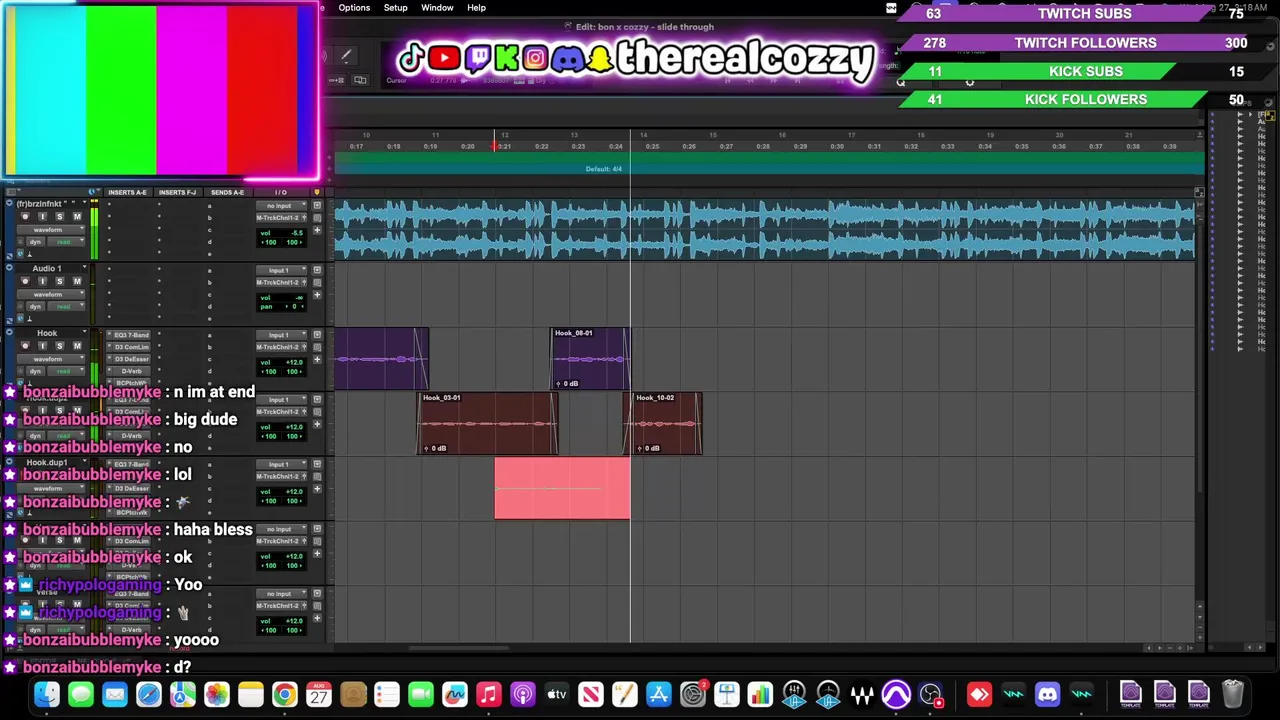Open the Input 1 selector on Hook track
This screenshot has height=720, width=1280.
pyautogui.click(x=279, y=335)
